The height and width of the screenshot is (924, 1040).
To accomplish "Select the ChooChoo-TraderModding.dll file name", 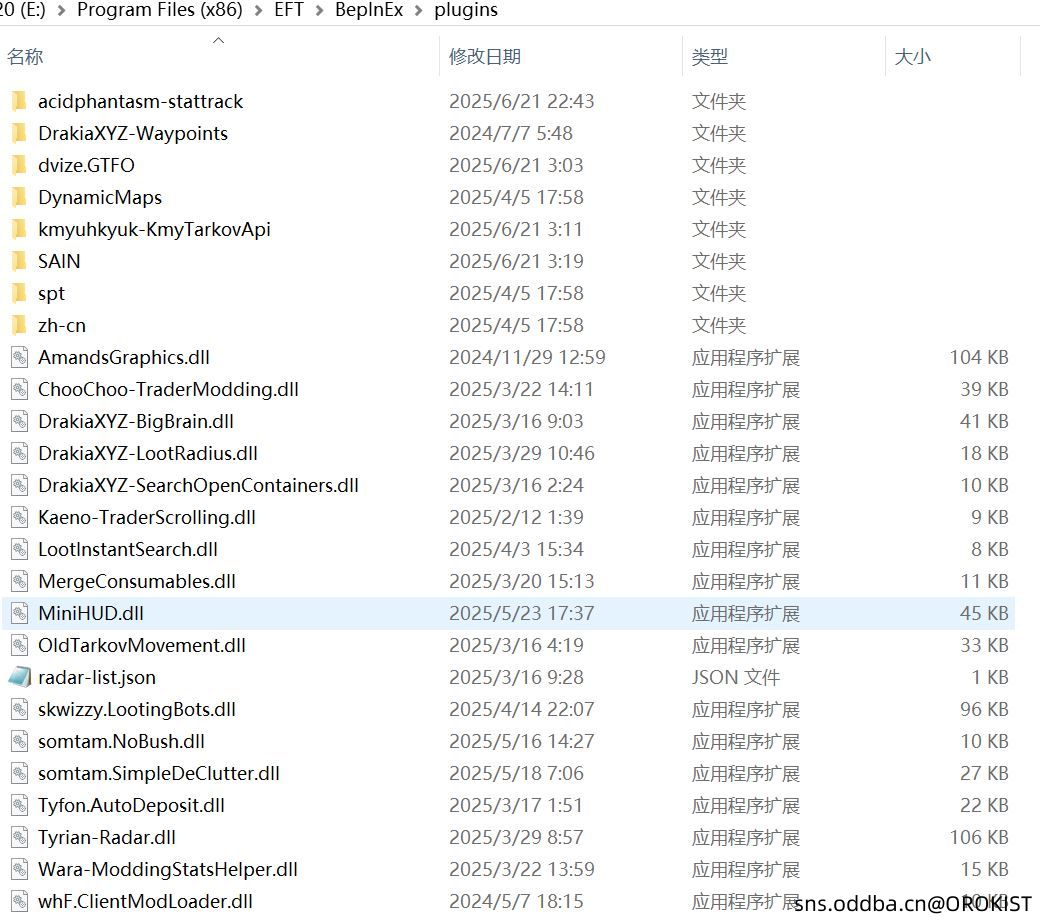I will click(x=168, y=389).
